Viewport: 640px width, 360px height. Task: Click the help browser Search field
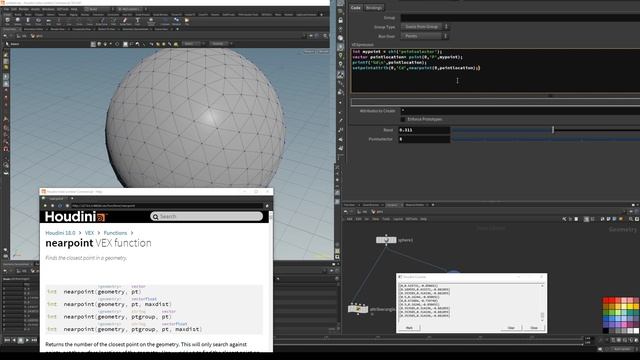(207, 216)
